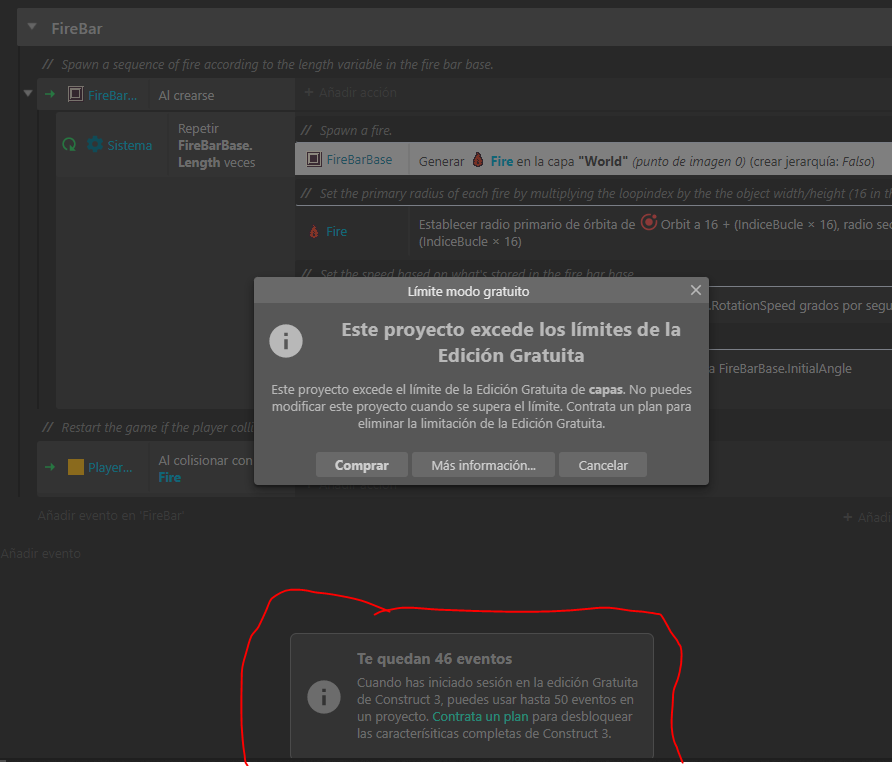Click the FireBarBase object name in action
Screen dimensions: 892x766
pos(359,160)
